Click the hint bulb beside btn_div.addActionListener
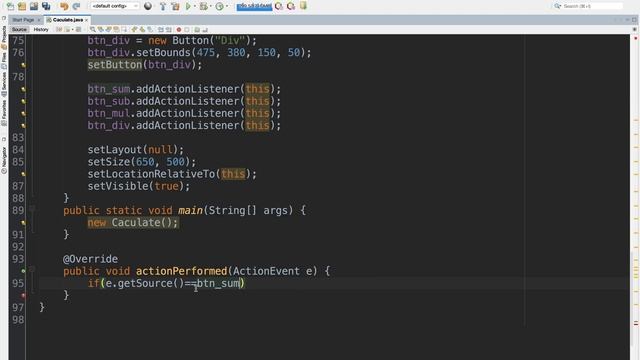640x360 pixels. pos(23,125)
